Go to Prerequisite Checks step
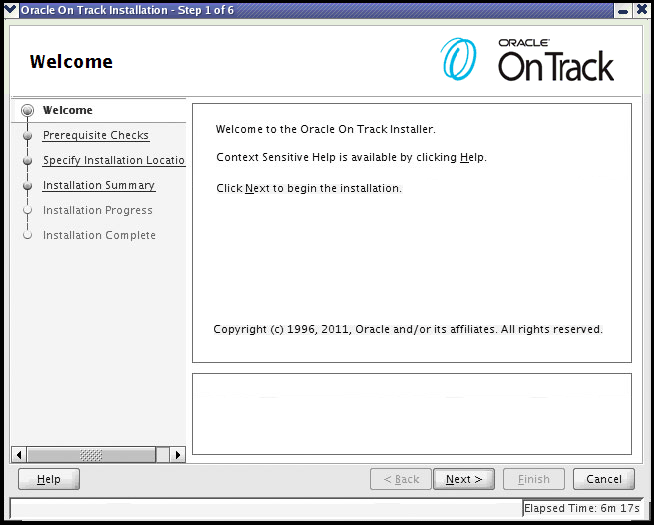Image resolution: width=654 pixels, height=525 pixels. pyautogui.click(x=96, y=135)
